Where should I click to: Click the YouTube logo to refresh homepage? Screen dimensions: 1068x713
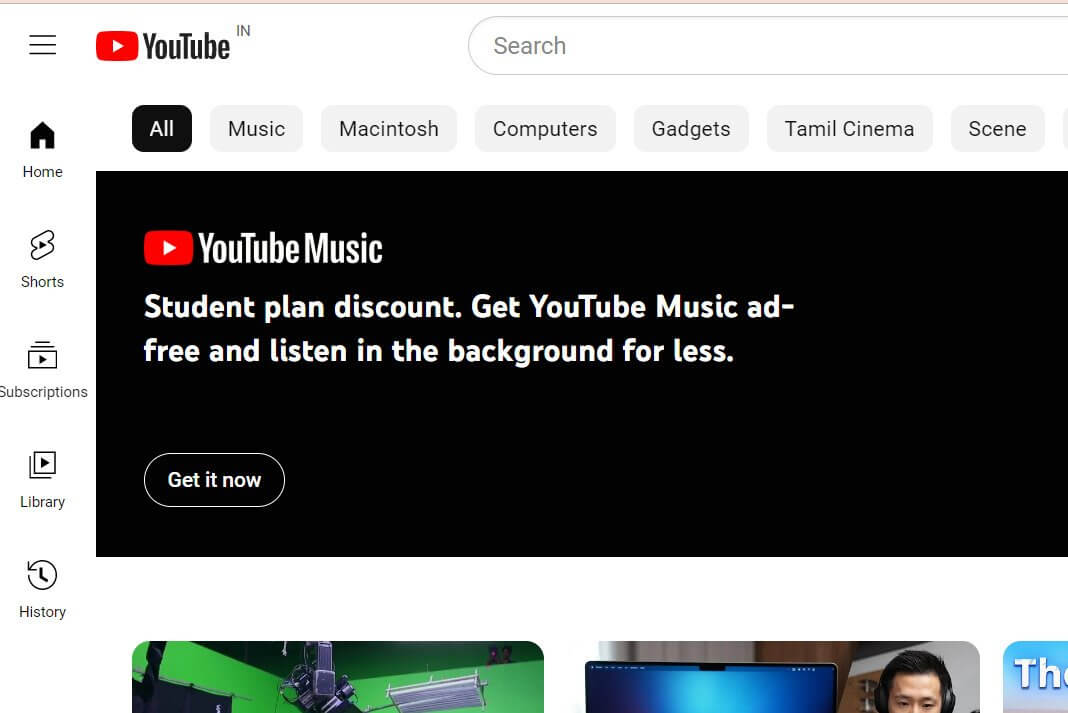pos(163,45)
